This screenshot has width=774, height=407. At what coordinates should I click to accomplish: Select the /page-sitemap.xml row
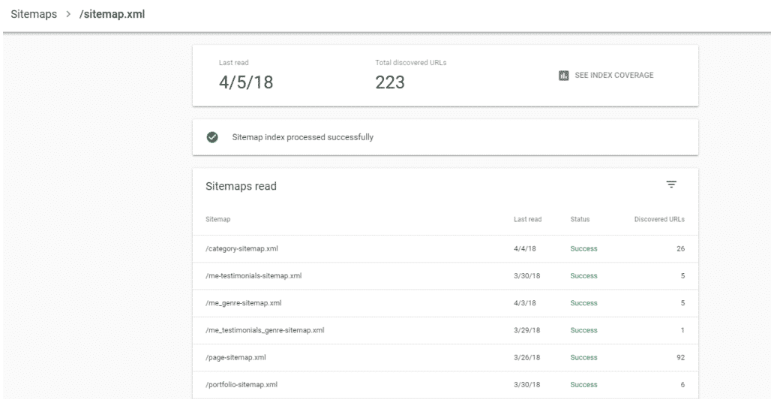coord(445,357)
